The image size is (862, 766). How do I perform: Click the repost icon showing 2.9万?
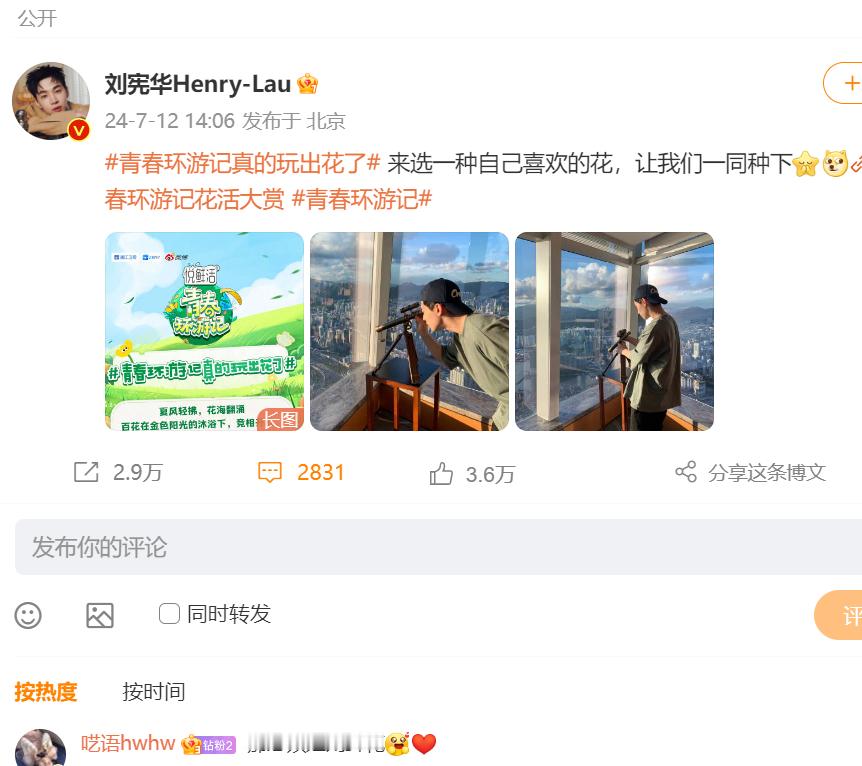[86, 472]
